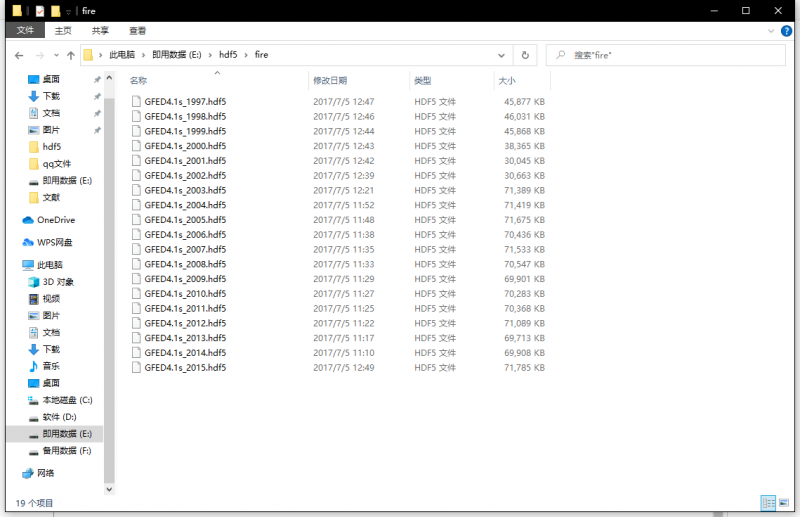
Task: Click the Back navigation arrow
Action: pos(19,55)
